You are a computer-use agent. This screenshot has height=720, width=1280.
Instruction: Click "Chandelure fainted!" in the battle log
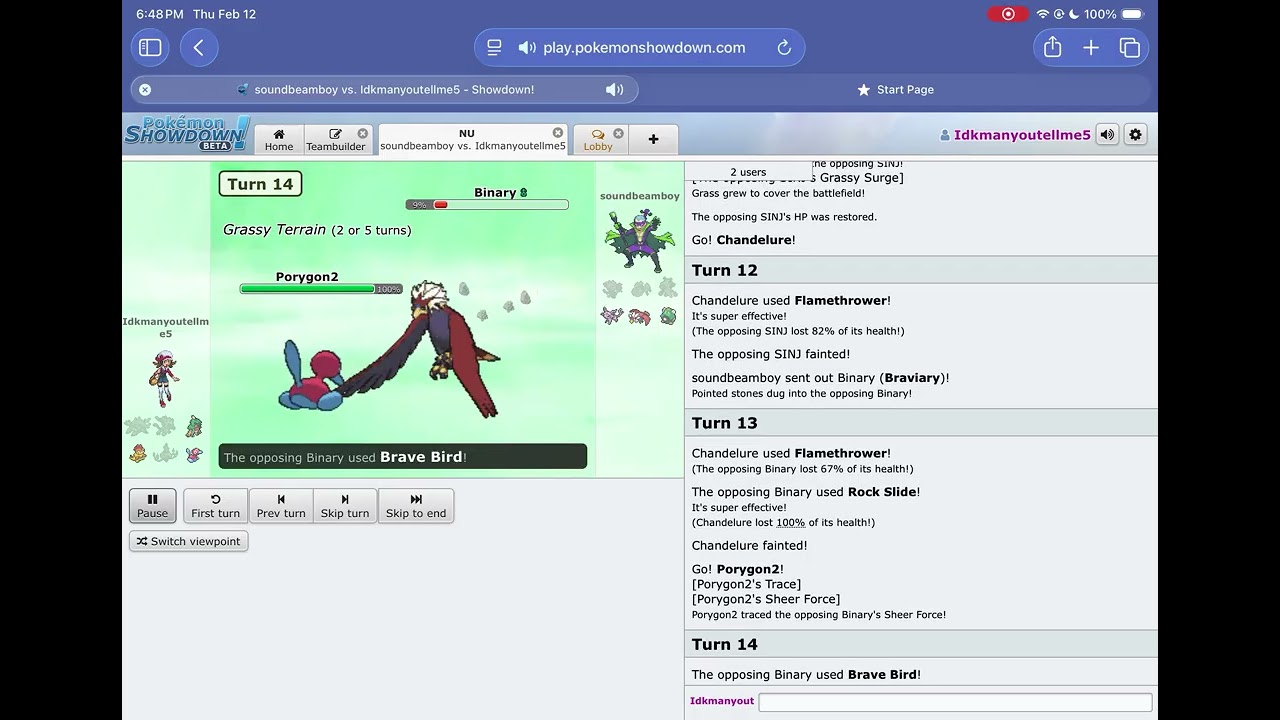tap(749, 545)
